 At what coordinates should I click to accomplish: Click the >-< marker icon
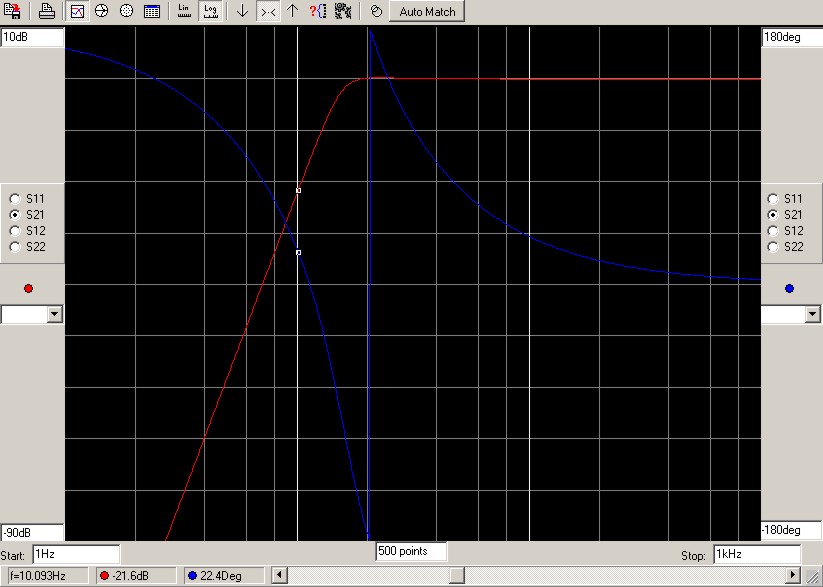(x=268, y=11)
